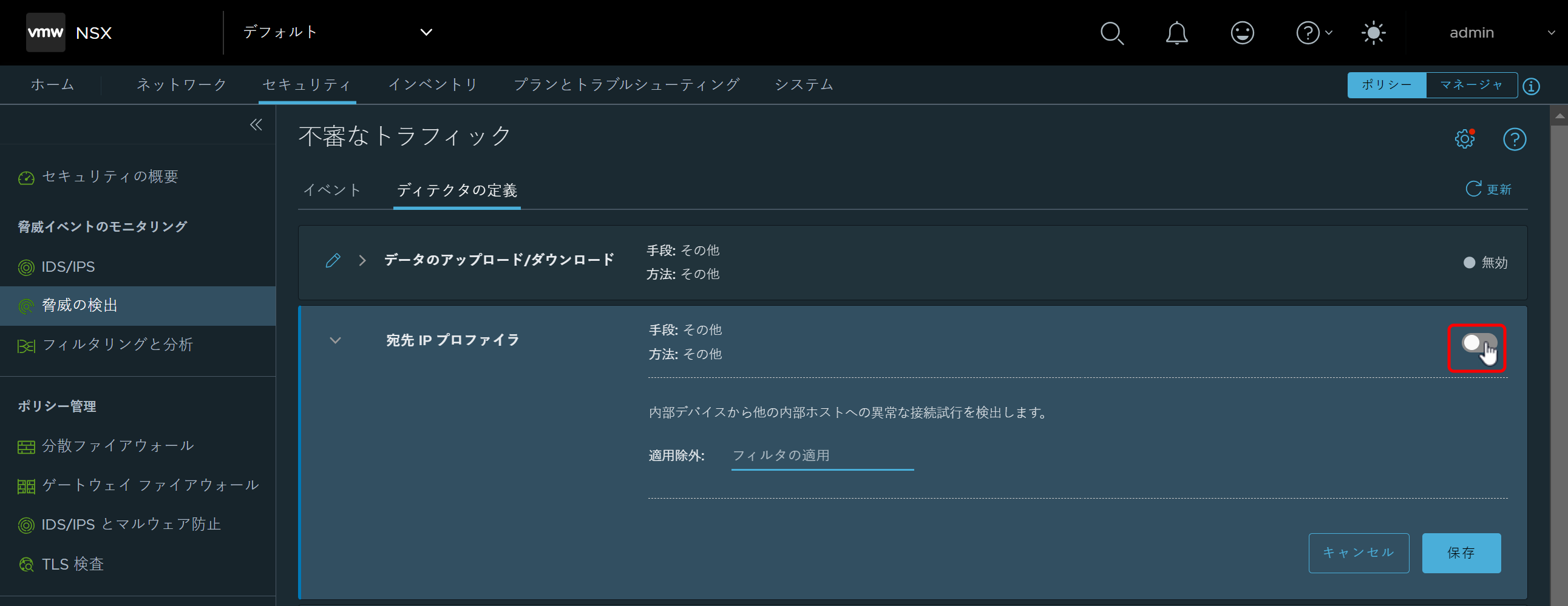The height and width of the screenshot is (606, 1568).
Task: Click the smiley feedback icon
Action: coord(1242,33)
